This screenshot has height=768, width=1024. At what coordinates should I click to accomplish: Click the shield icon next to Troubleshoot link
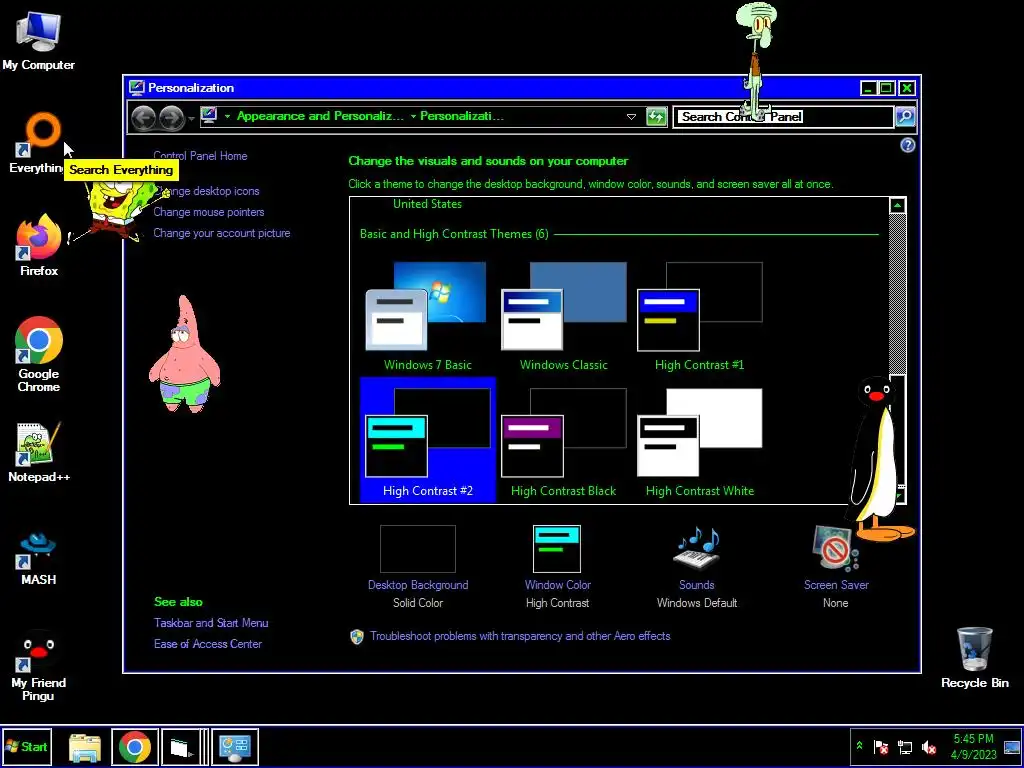357,637
